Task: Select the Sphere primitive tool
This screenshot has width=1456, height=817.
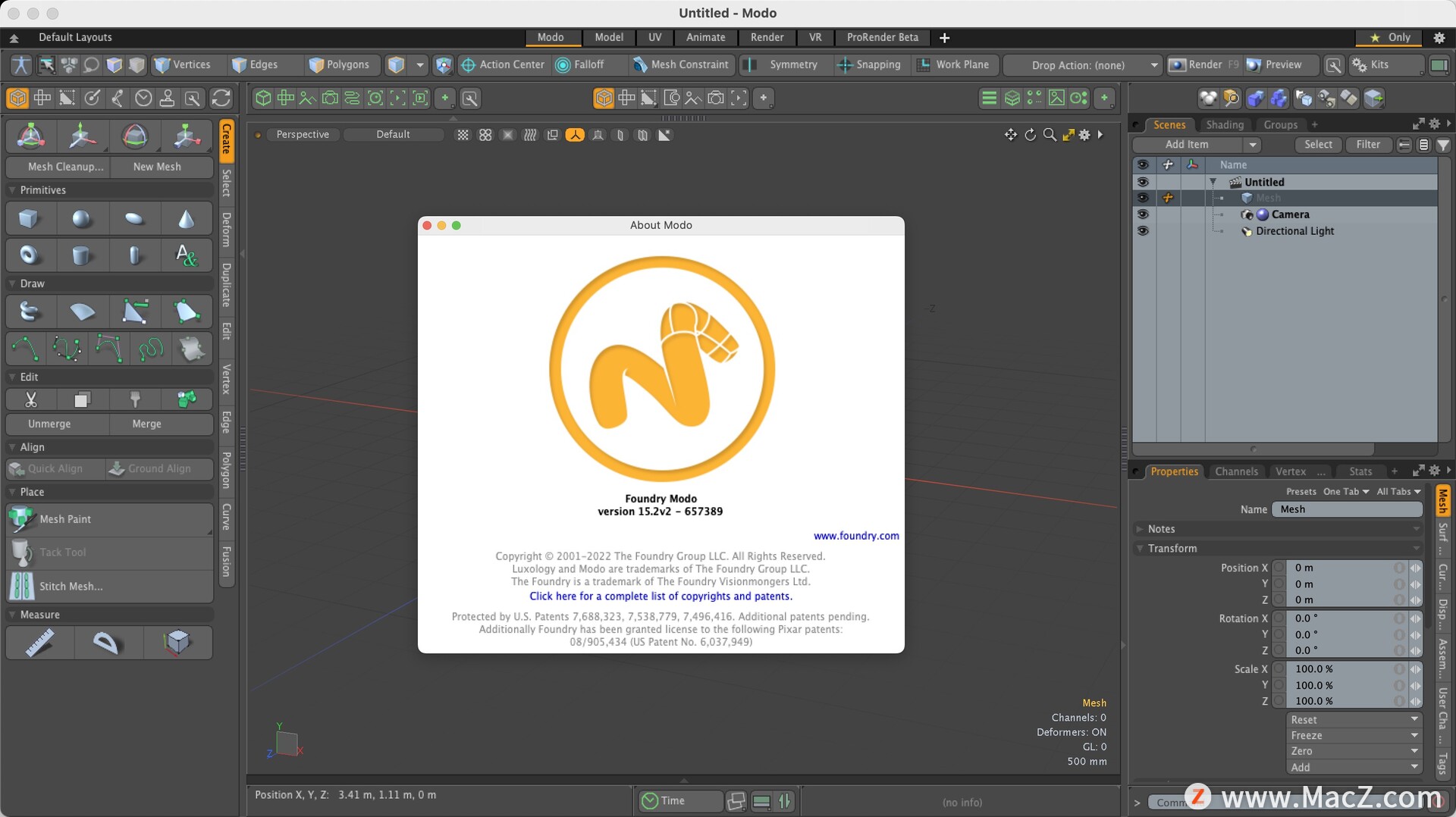Action: coord(82,219)
